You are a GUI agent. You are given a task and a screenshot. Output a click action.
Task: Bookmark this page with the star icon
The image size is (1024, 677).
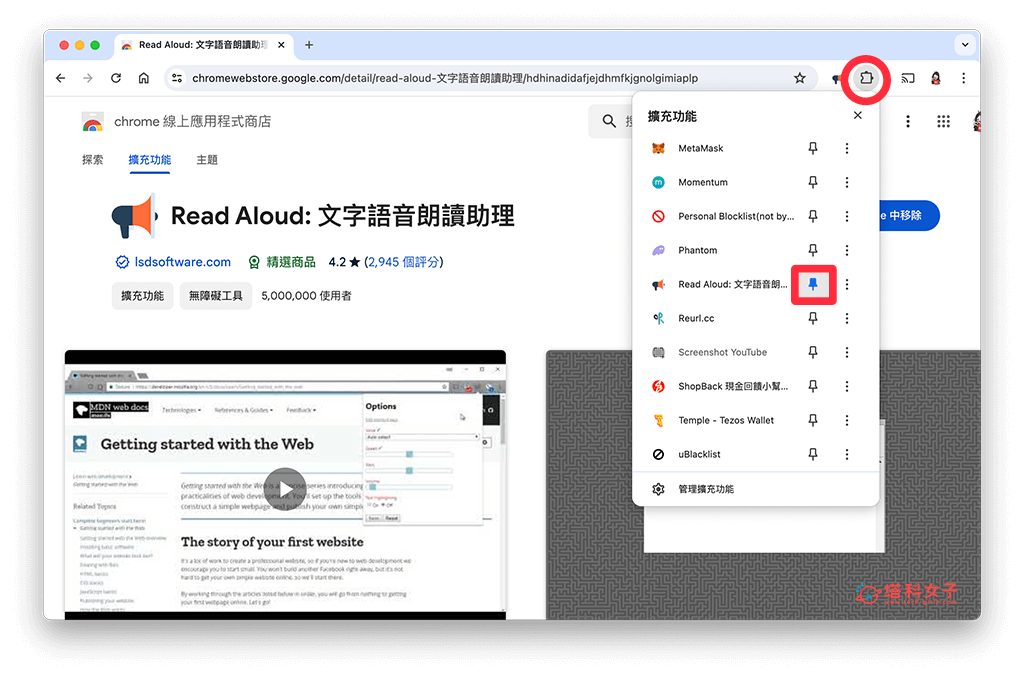[799, 78]
